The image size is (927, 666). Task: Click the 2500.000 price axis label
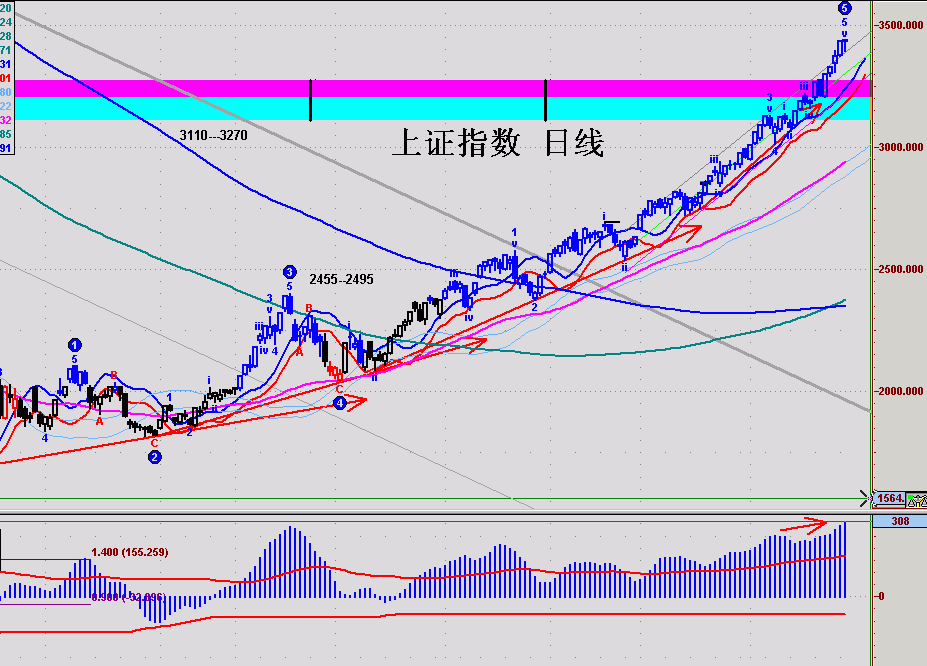900,269
